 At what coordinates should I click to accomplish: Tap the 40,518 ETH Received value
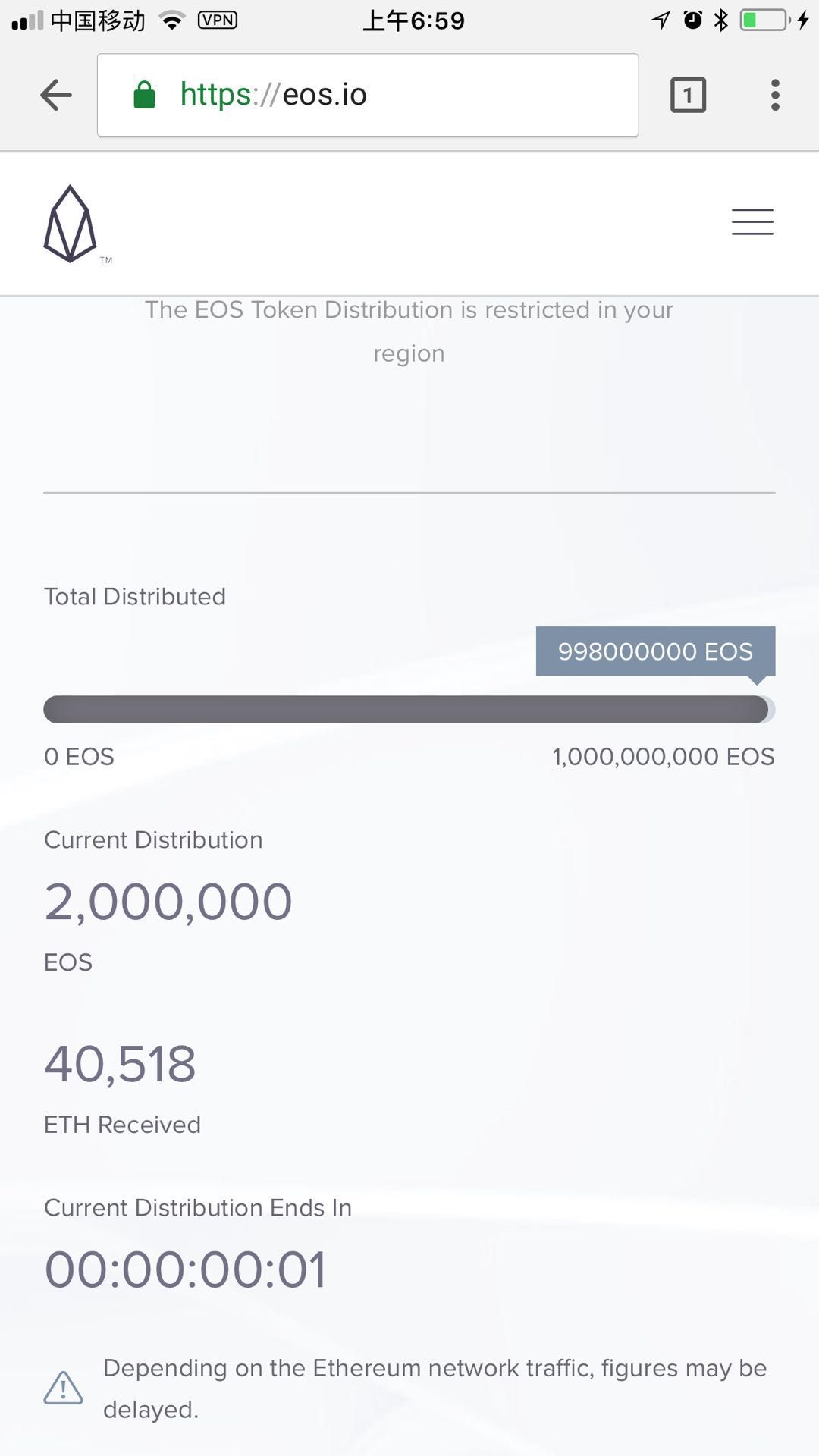pos(121,1064)
